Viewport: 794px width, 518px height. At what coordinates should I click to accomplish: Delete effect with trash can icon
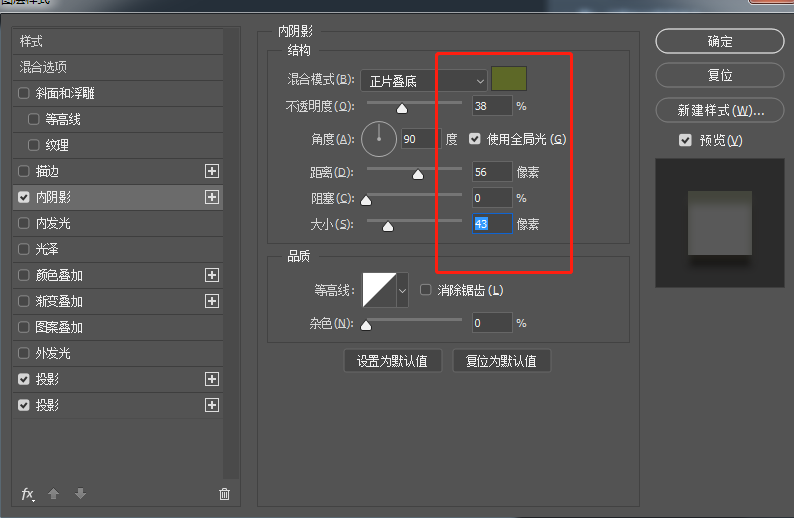click(x=224, y=494)
